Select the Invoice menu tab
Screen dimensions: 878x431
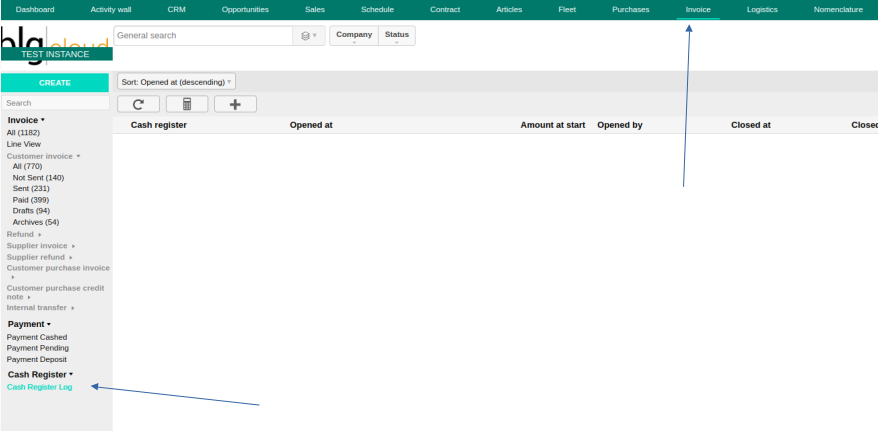click(x=698, y=10)
